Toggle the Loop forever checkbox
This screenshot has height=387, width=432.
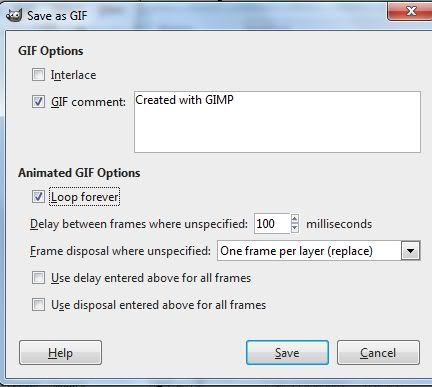38,197
